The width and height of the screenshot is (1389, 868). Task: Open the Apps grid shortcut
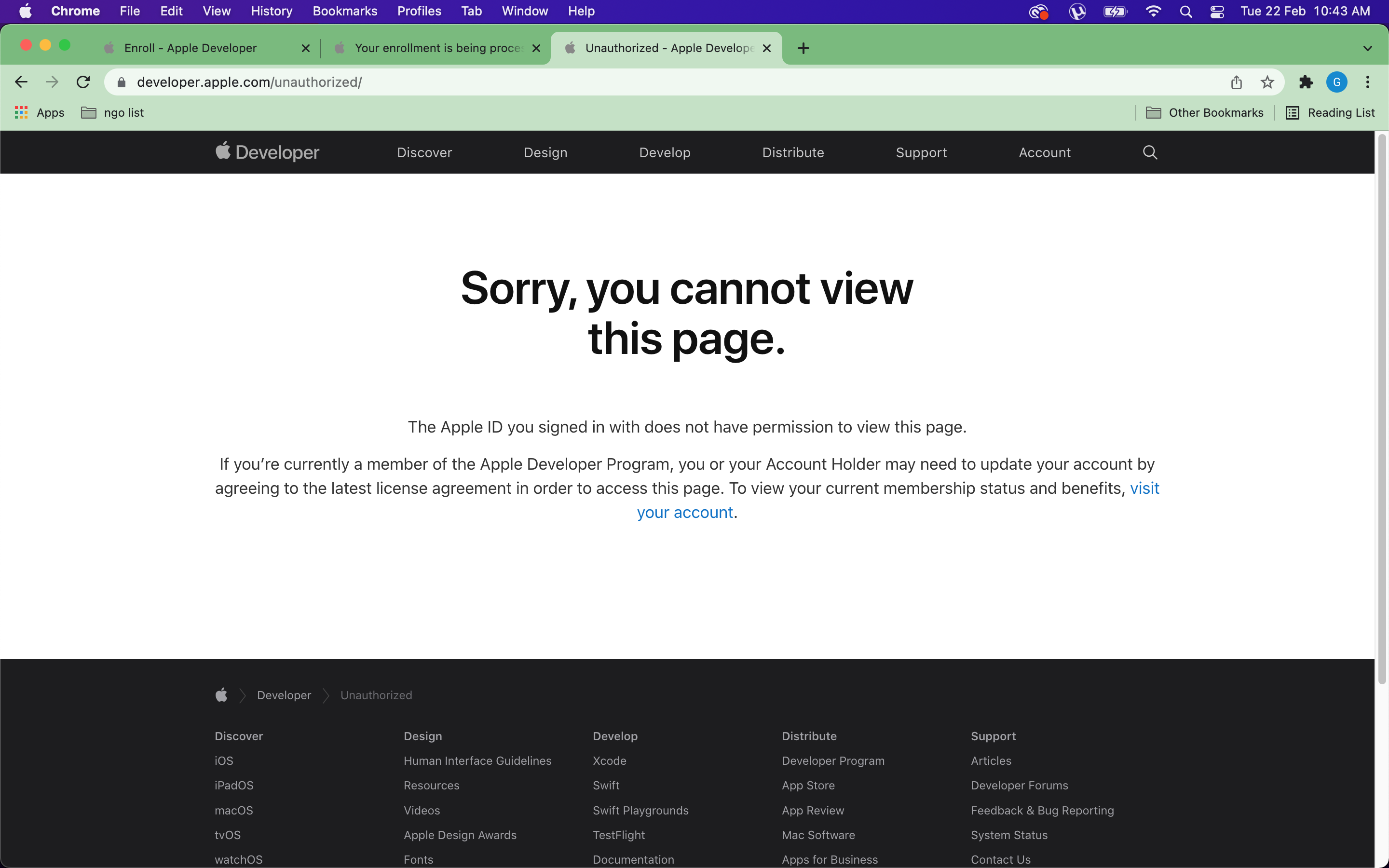[39, 112]
